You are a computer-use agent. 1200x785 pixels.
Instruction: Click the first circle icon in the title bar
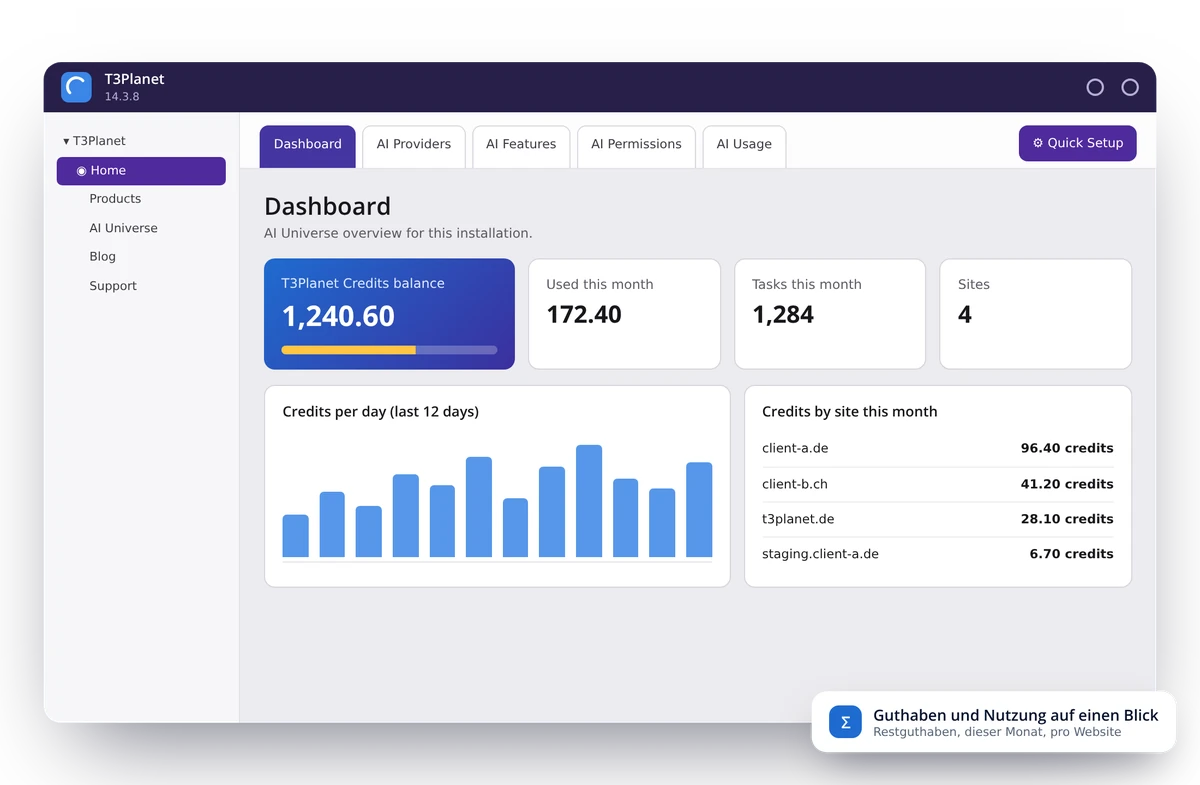click(x=1095, y=87)
